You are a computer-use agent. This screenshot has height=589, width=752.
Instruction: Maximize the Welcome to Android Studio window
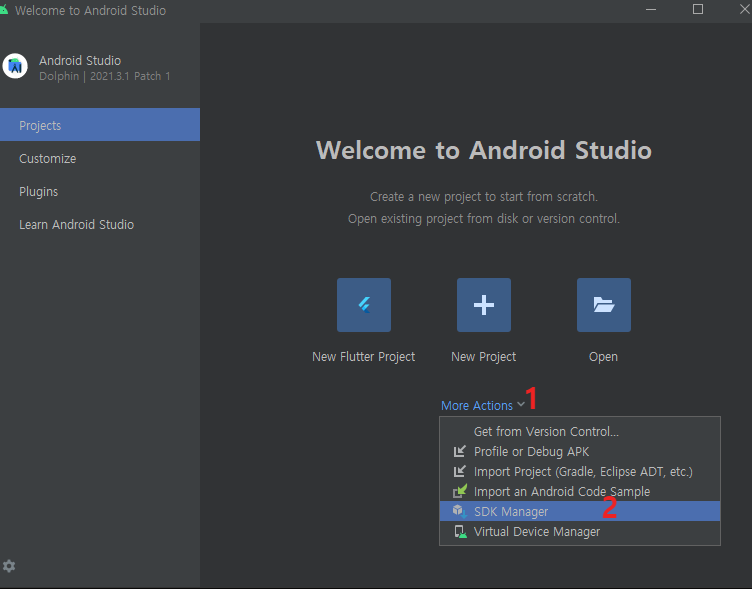698,10
